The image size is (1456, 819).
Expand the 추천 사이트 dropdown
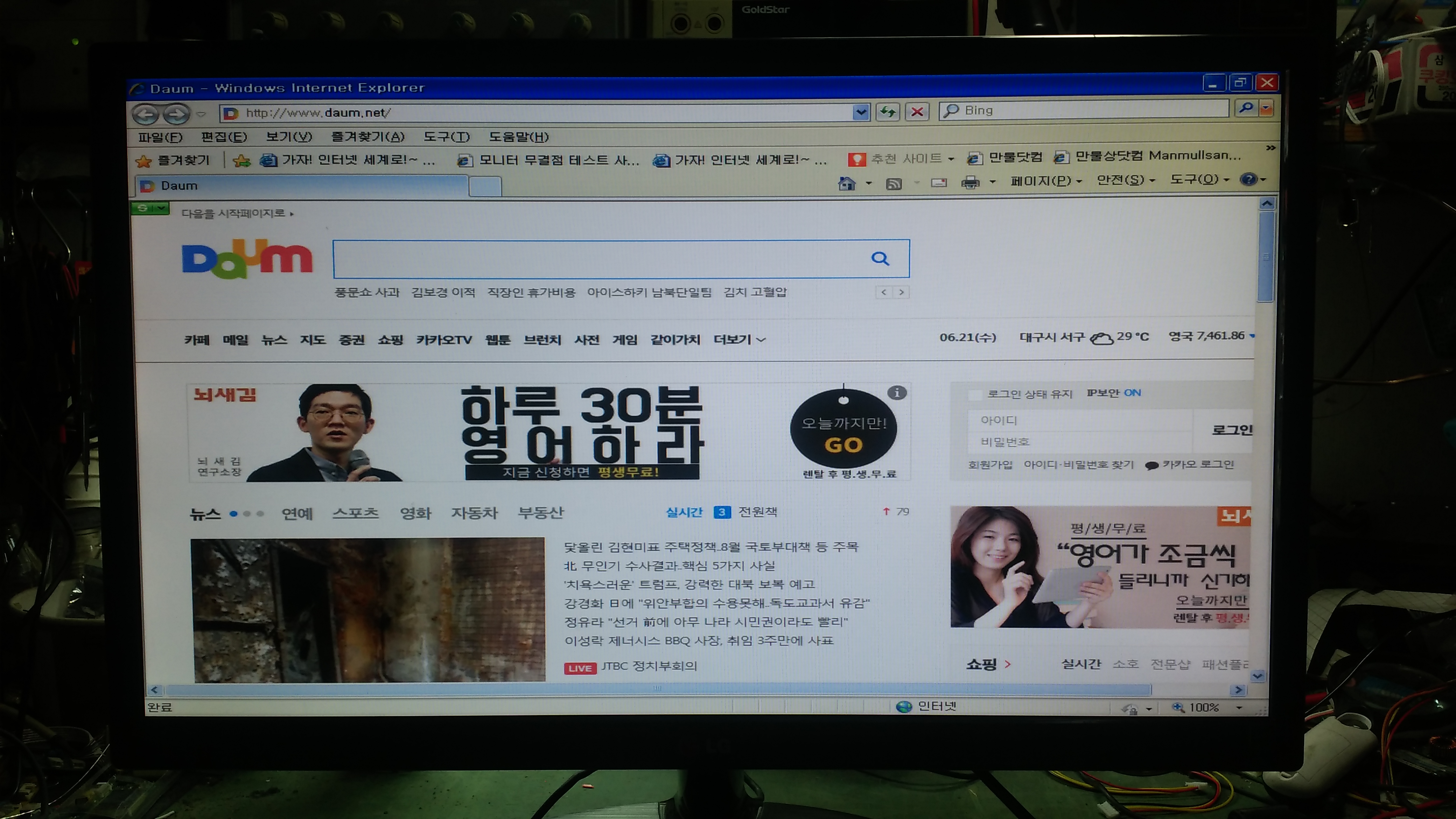pos(951,159)
